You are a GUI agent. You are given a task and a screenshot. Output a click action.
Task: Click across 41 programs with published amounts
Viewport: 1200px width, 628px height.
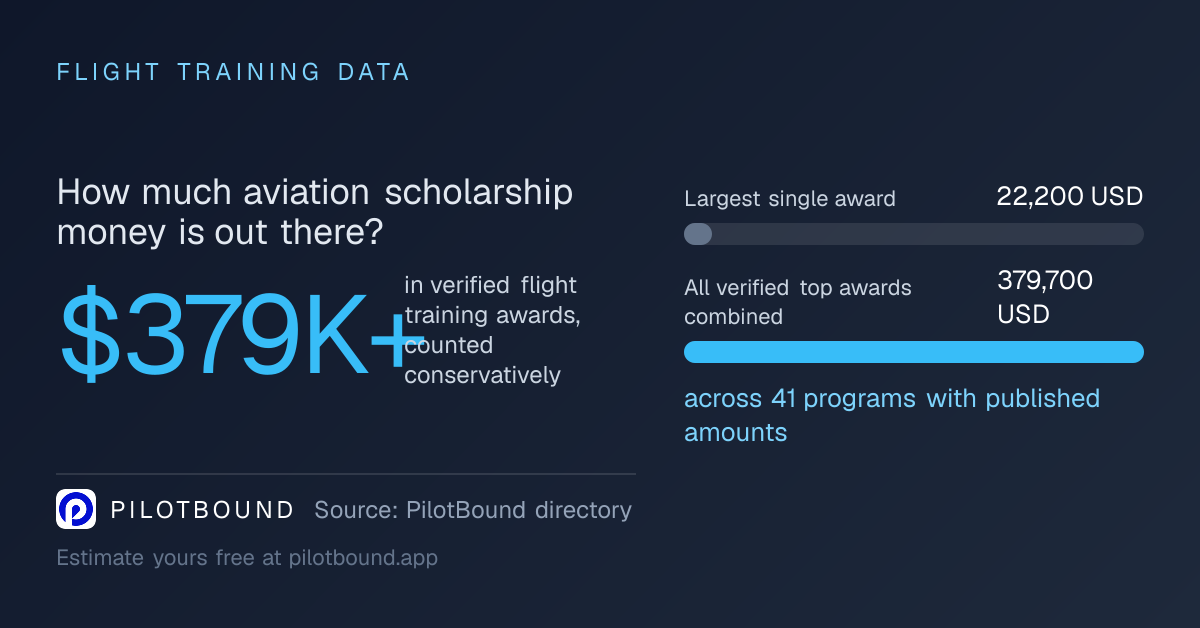coord(892,415)
